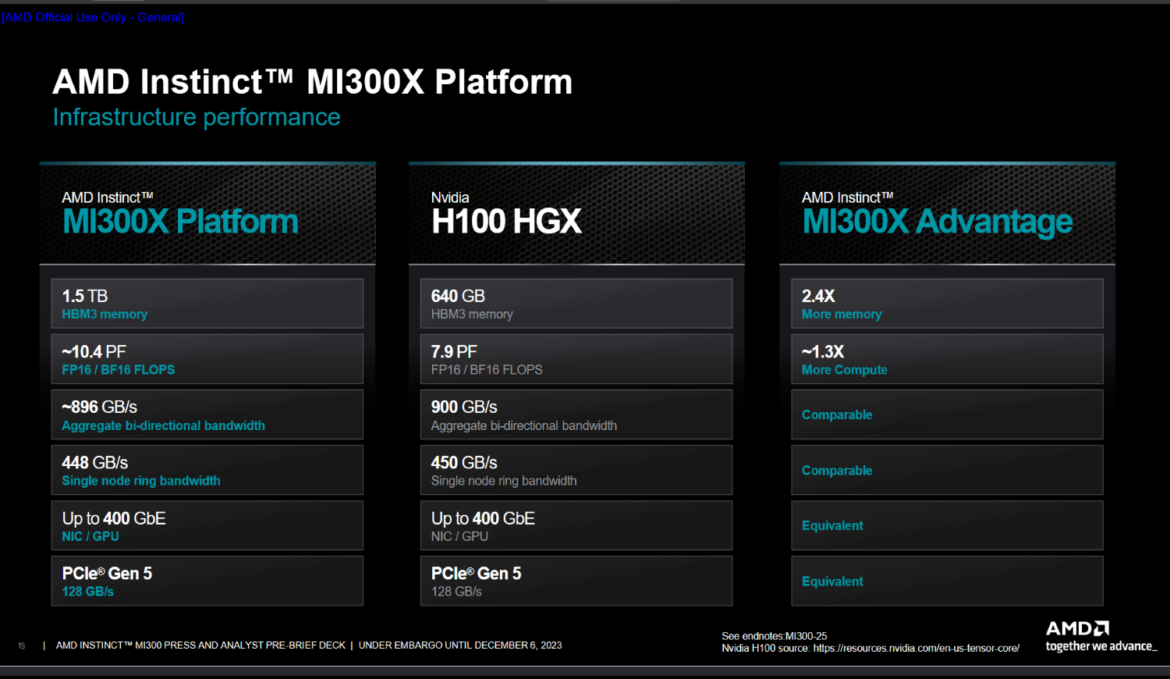Select the '2.4X More memory' cell
This screenshot has width=1170, height=679.
pyautogui.click(x=947, y=304)
